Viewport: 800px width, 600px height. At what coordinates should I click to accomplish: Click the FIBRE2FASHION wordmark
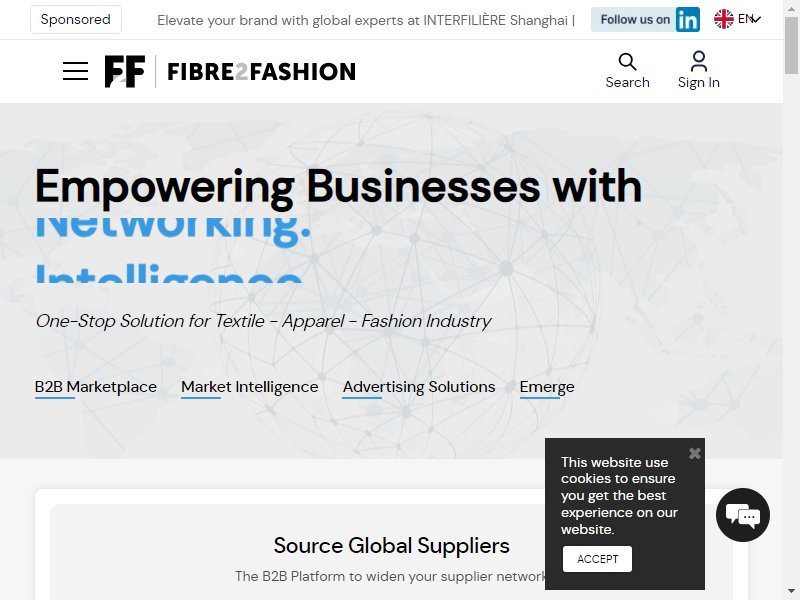261,71
